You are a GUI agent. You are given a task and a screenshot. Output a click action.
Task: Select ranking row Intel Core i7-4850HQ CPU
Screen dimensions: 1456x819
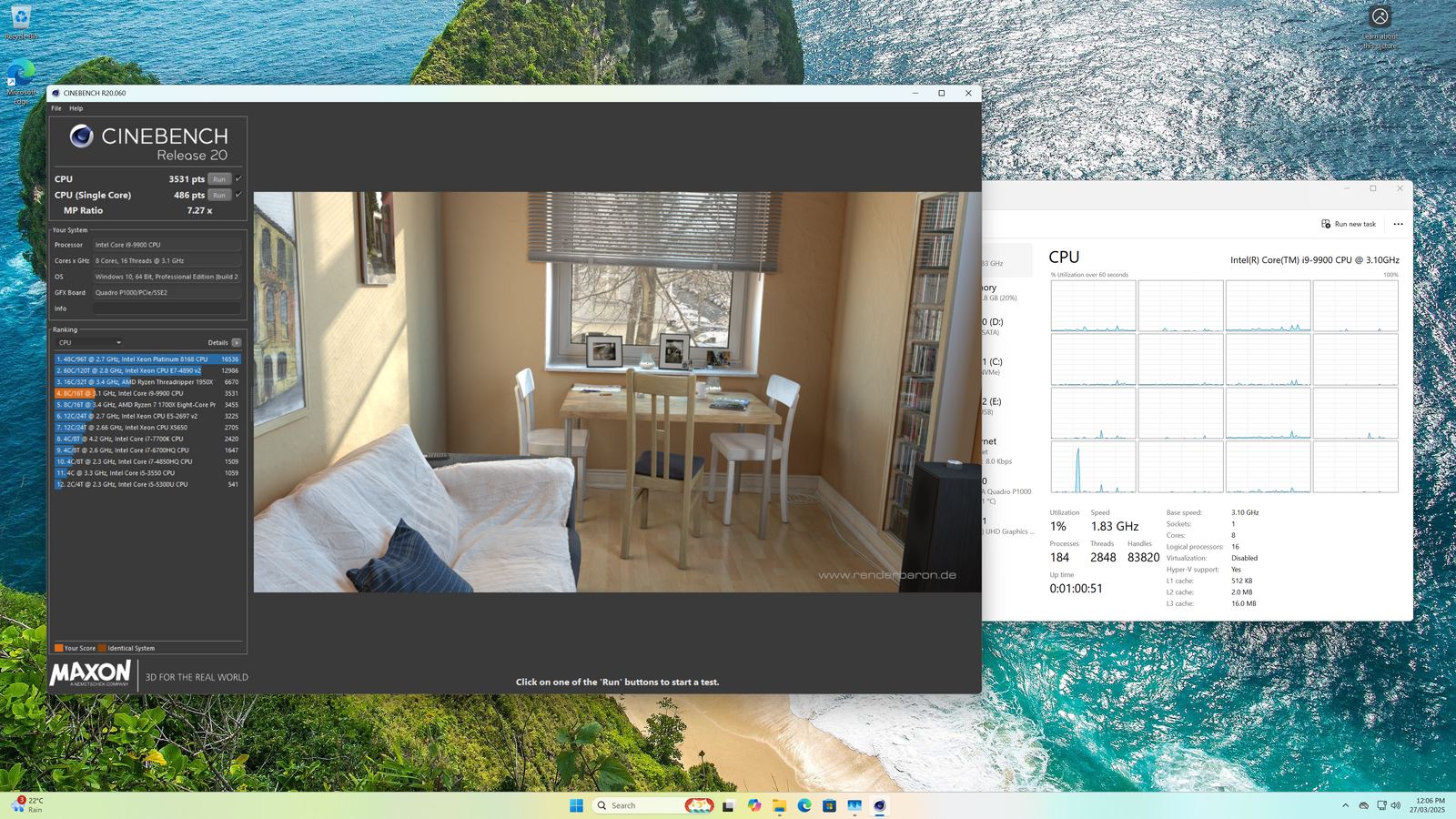click(147, 461)
